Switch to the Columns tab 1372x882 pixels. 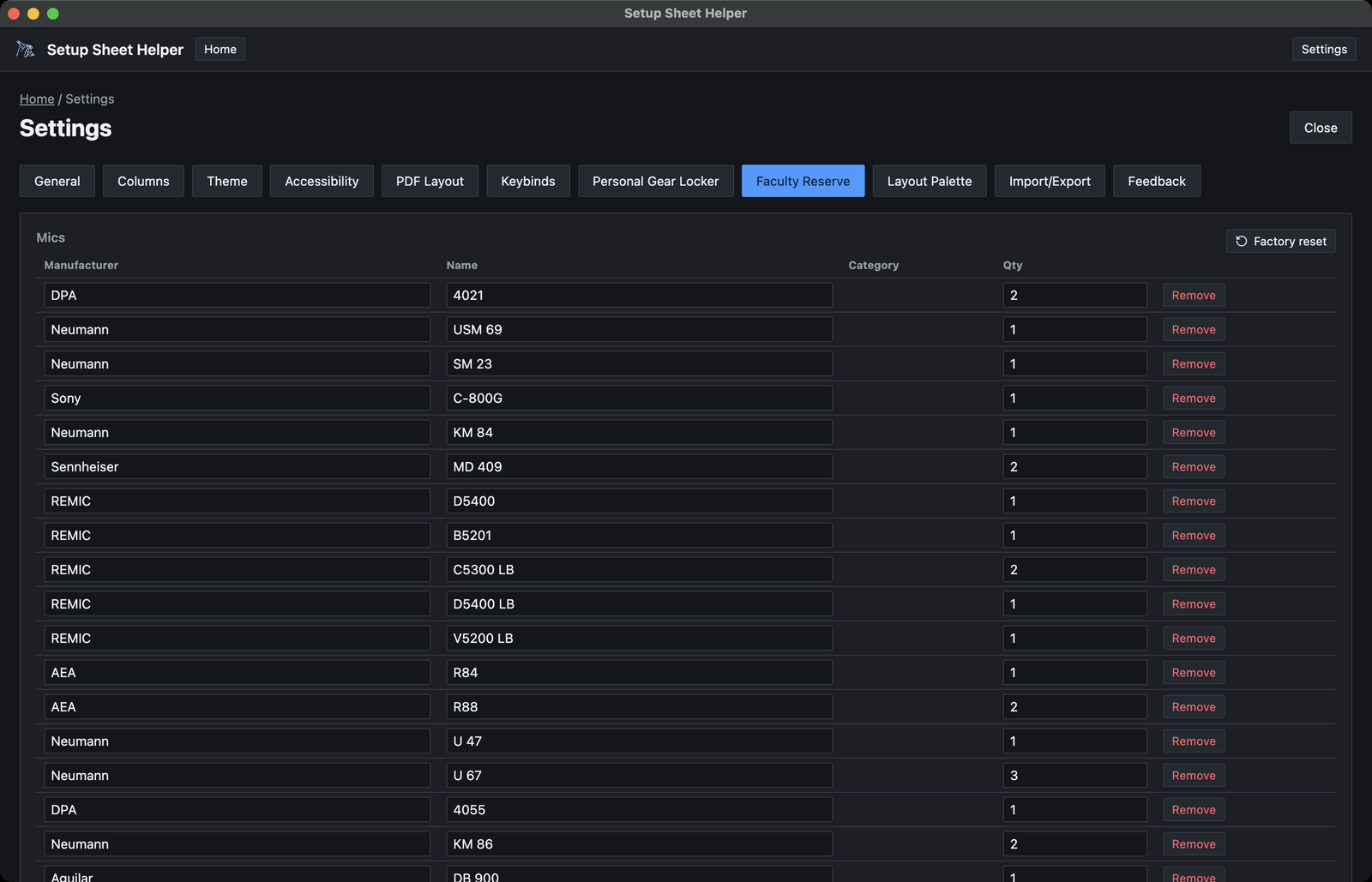click(x=143, y=181)
